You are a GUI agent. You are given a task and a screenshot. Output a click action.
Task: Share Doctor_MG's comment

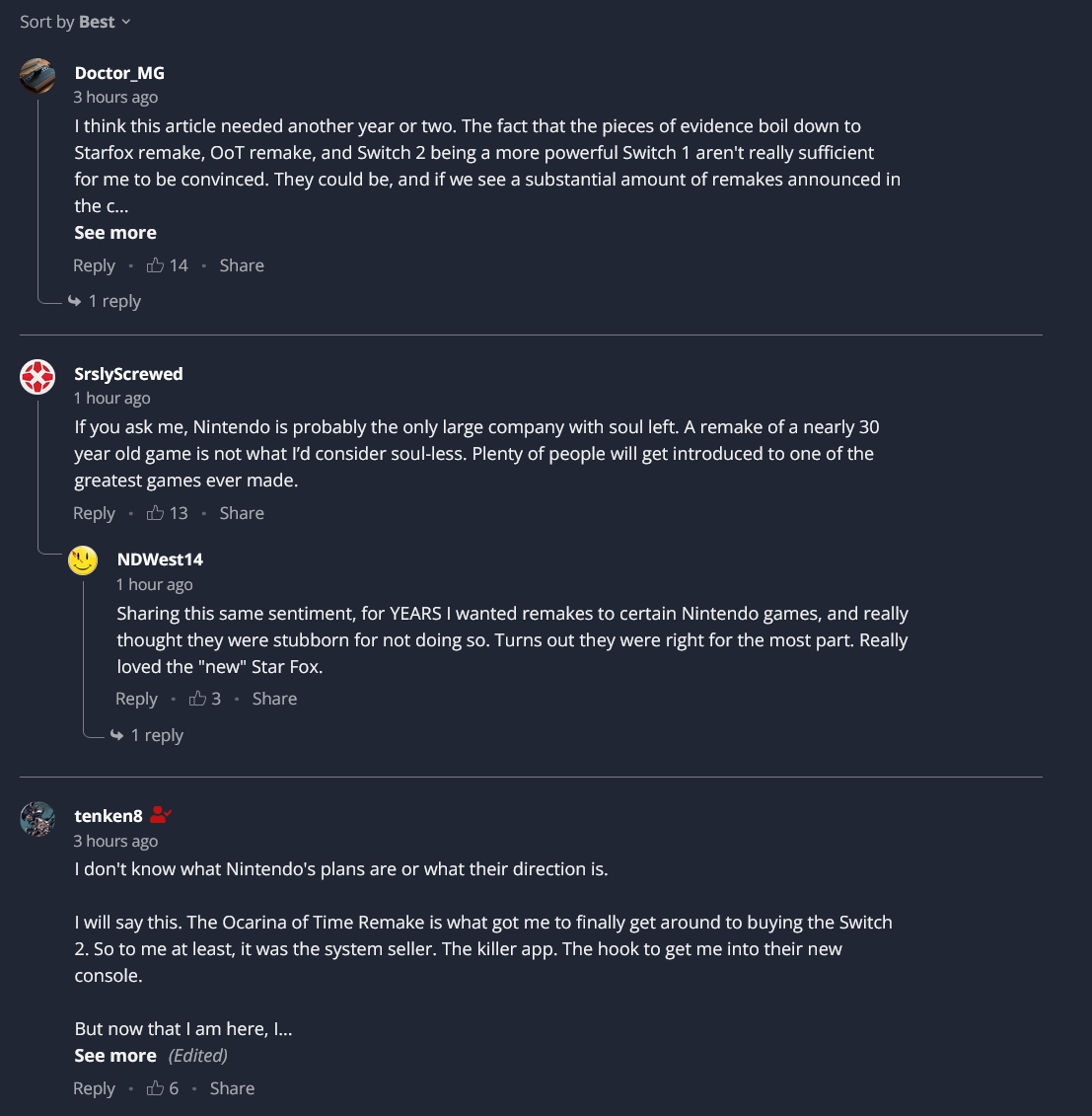tap(241, 265)
